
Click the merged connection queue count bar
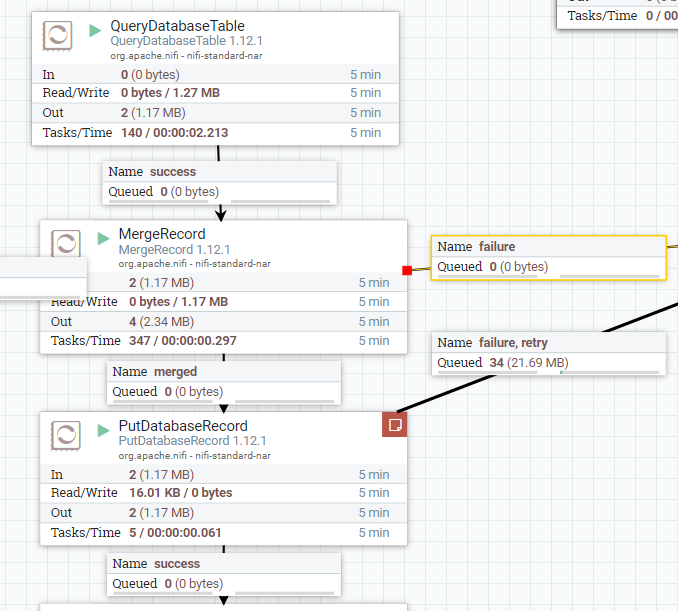163,401
